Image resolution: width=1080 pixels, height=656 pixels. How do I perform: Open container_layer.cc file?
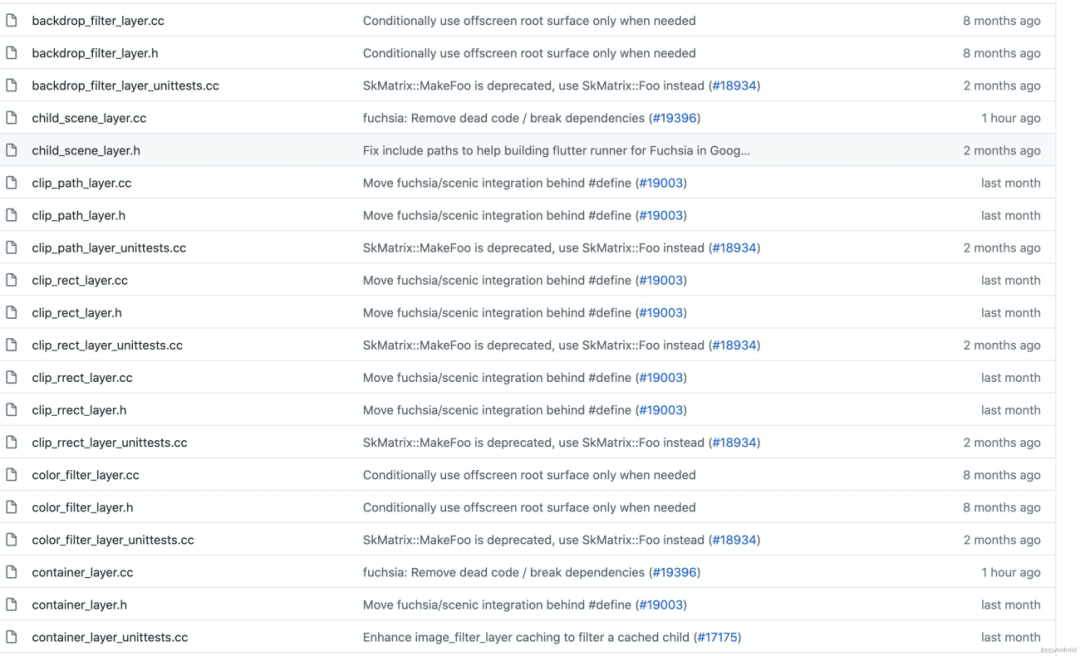pyautogui.click(x=82, y=573)
